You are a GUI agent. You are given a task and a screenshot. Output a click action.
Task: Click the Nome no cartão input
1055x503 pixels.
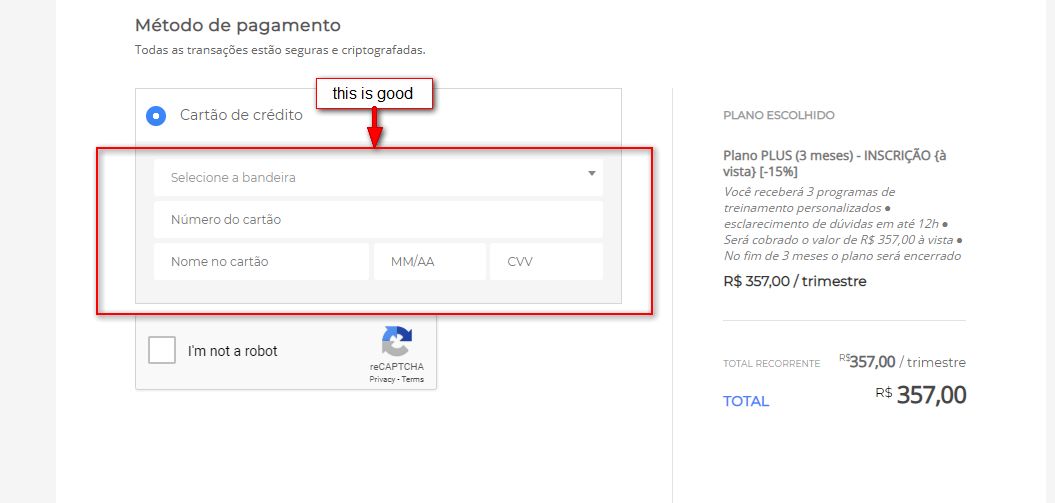[x=261, y=261]
